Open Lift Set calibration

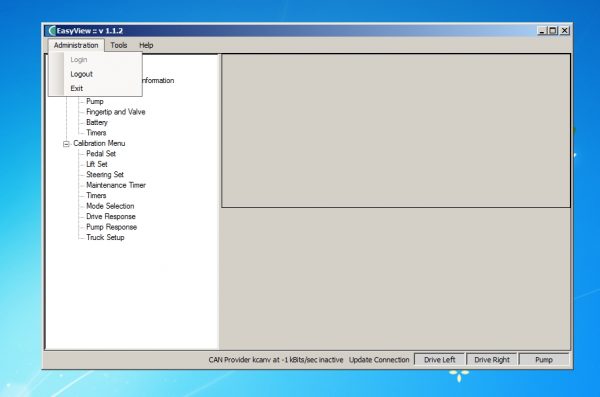(97, 164)
